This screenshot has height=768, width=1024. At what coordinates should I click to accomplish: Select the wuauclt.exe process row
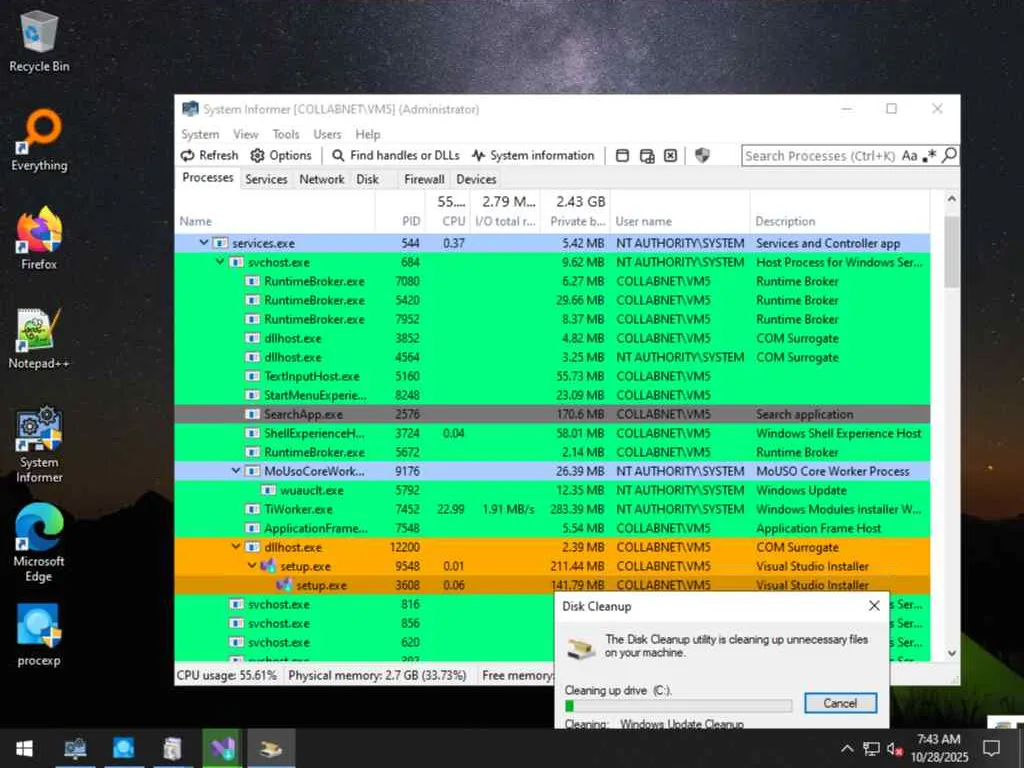(552, 490)
